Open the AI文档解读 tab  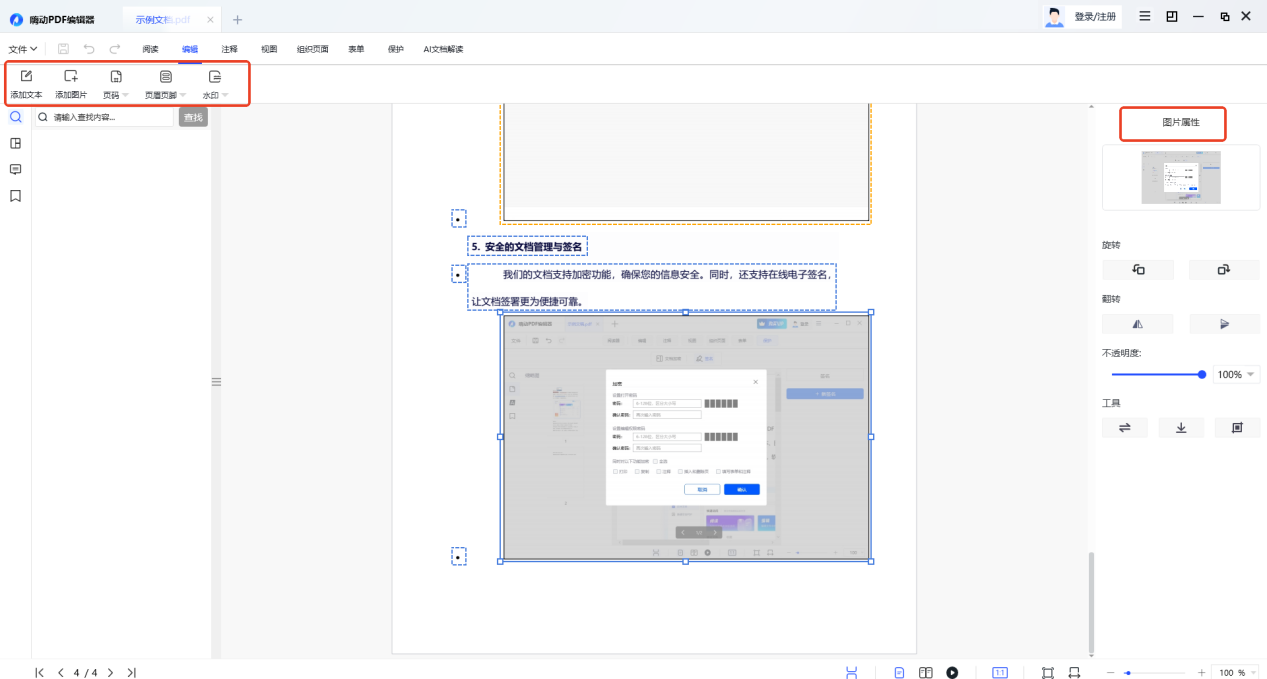click(443, 49)
